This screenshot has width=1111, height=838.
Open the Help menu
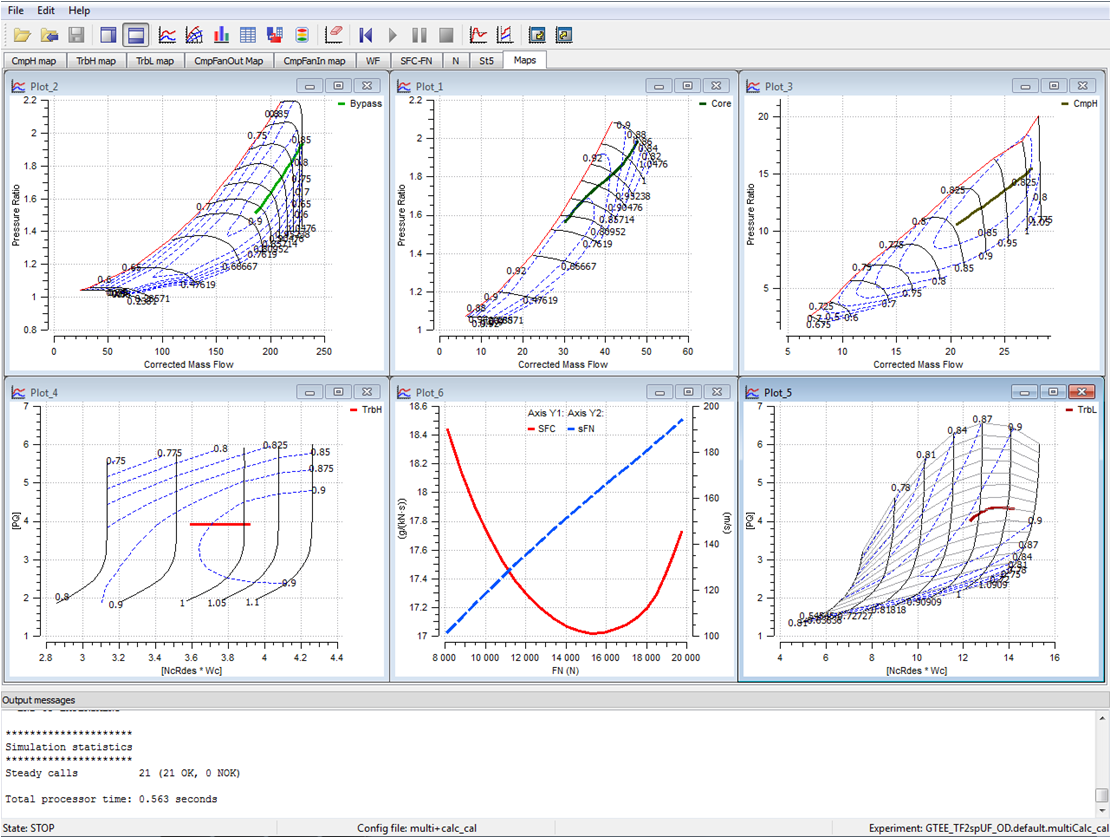79,10
